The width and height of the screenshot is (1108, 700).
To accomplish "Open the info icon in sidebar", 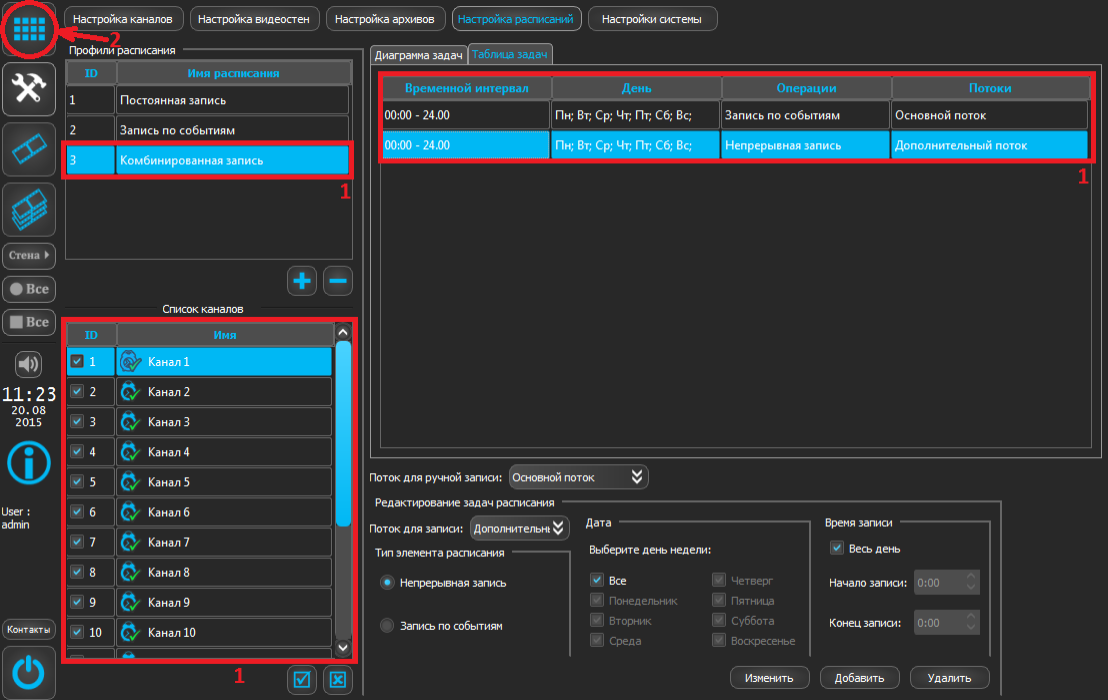I will [x=29, y=461].
